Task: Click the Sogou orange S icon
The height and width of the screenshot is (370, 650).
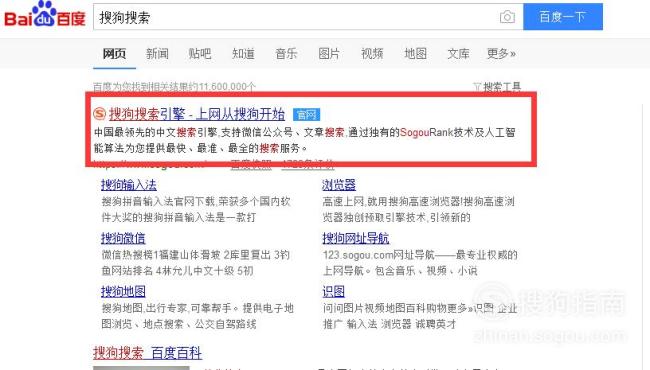Action: pos(99,114)
